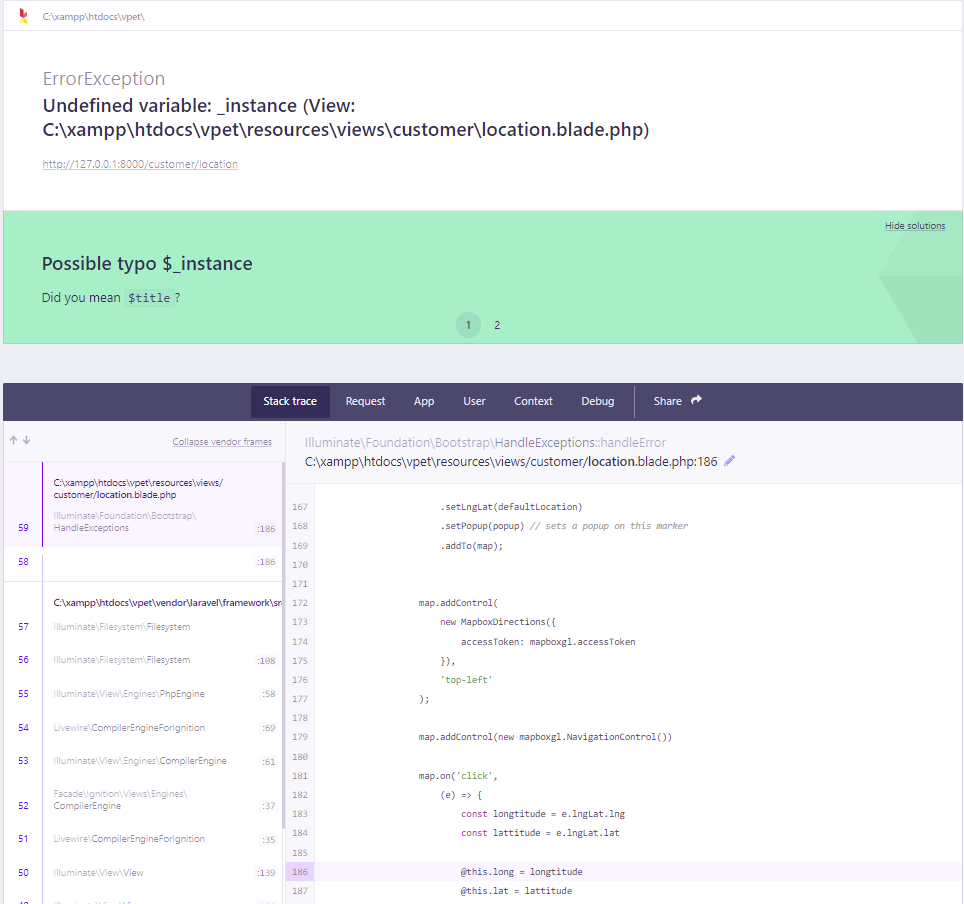
Task: Select frame 59 HandleExceptions location.blade.php
Action: [143, 504]
